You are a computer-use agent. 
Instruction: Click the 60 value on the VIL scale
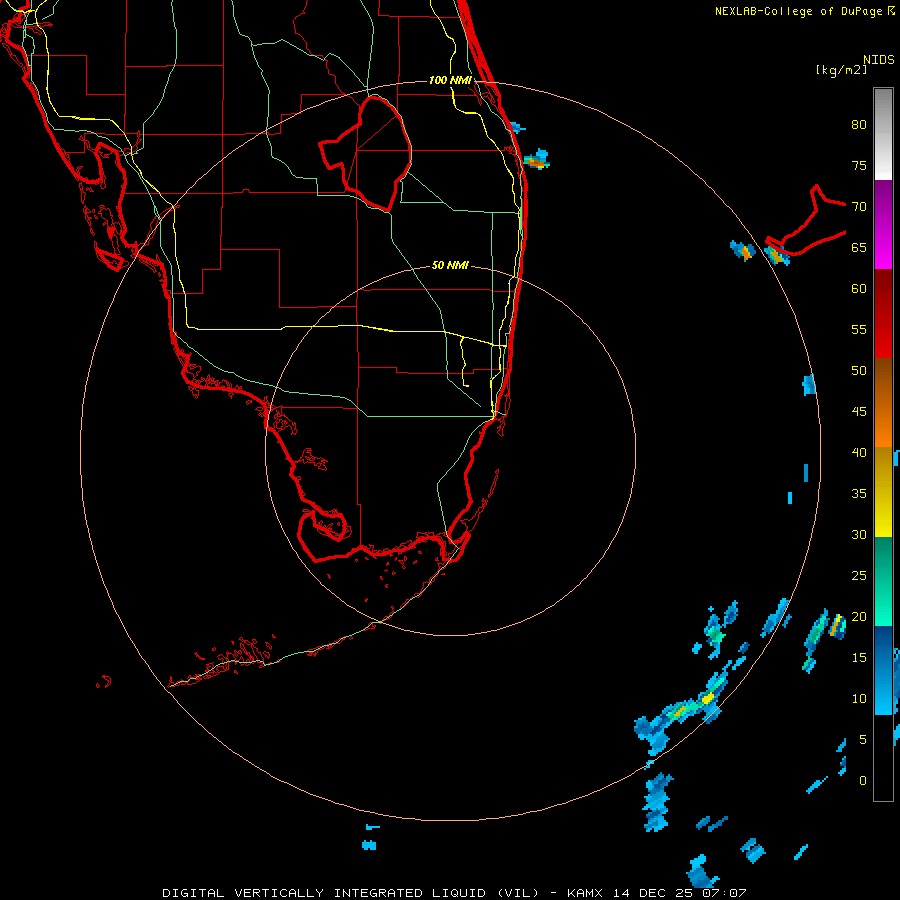859,289
